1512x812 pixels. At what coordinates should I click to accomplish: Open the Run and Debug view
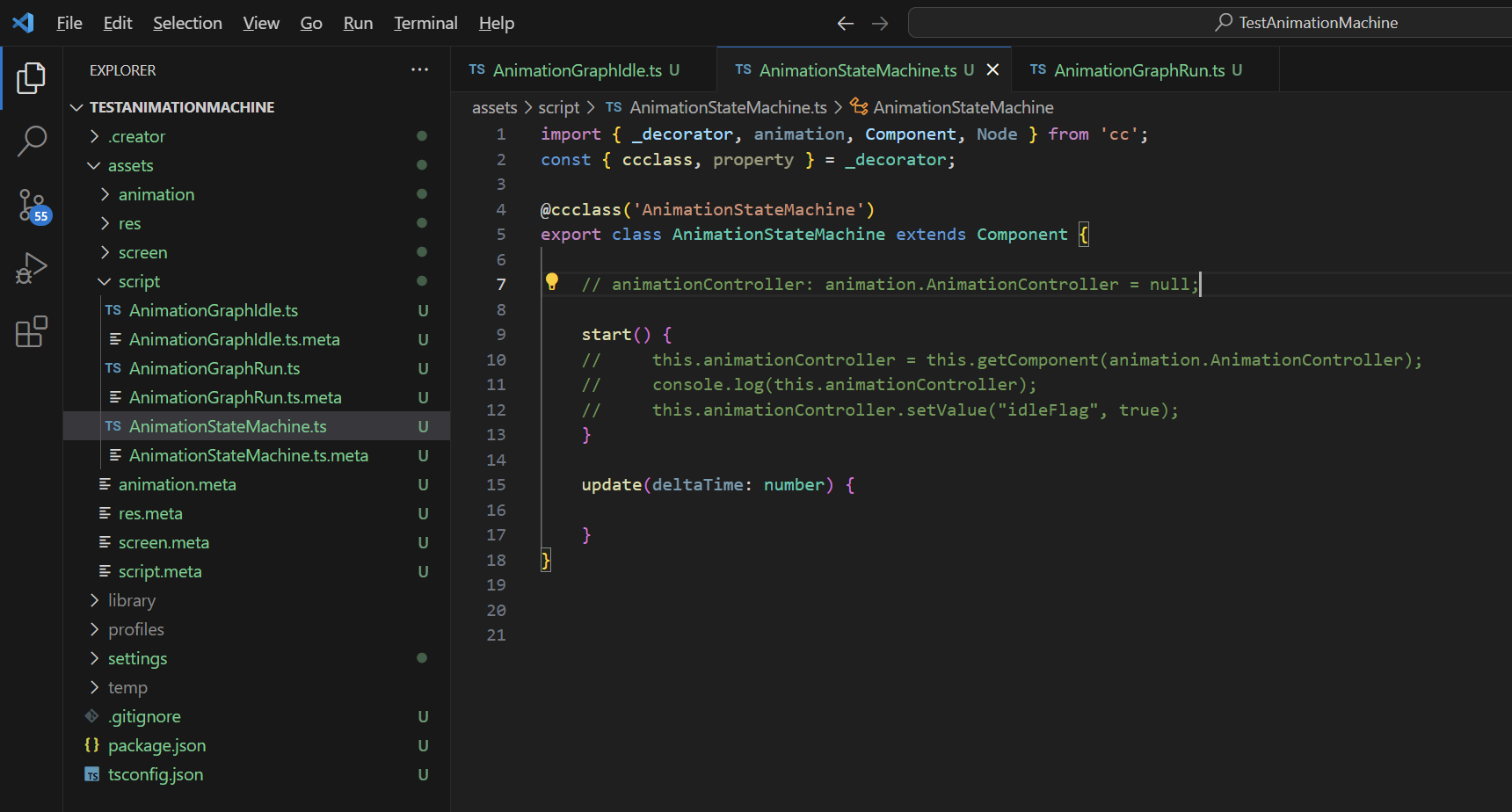31,268
